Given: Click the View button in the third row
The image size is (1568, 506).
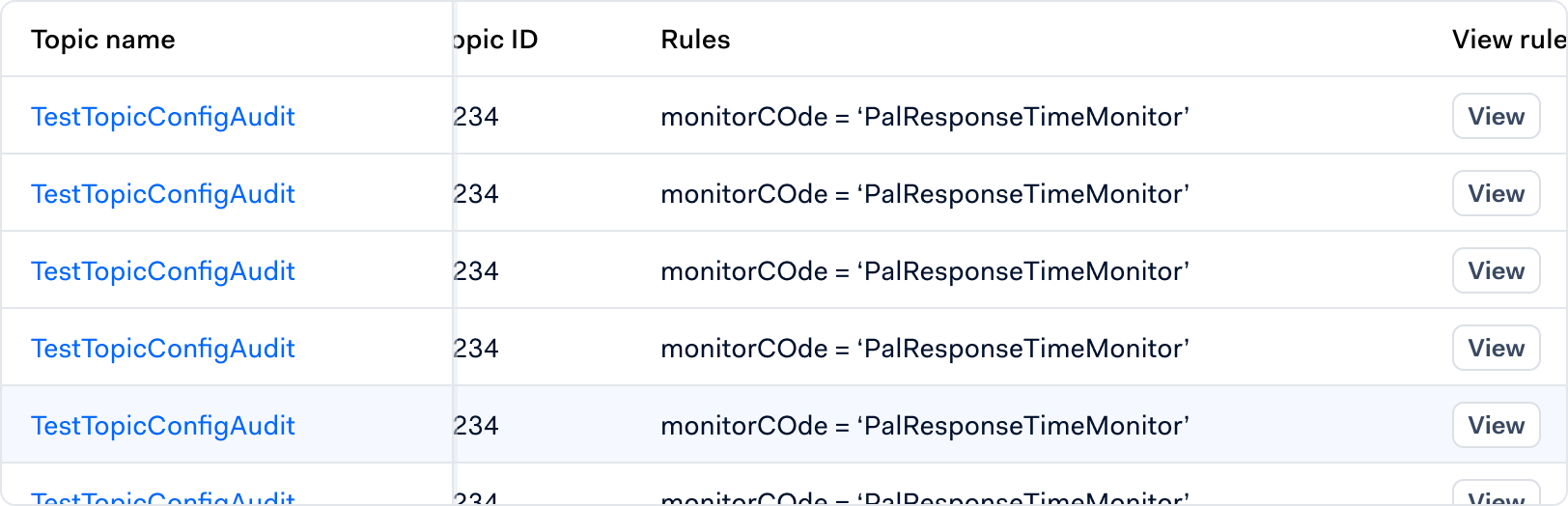Looking at the screenshot, I should click(1497, 270).
